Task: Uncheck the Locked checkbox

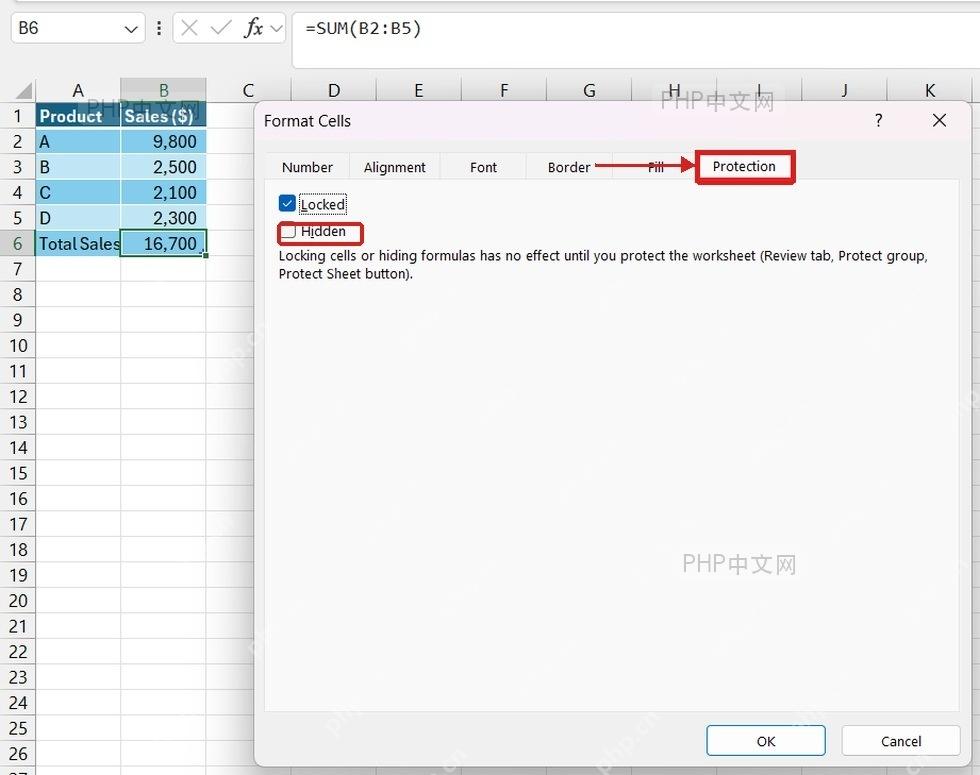Action: click(287, 204)
